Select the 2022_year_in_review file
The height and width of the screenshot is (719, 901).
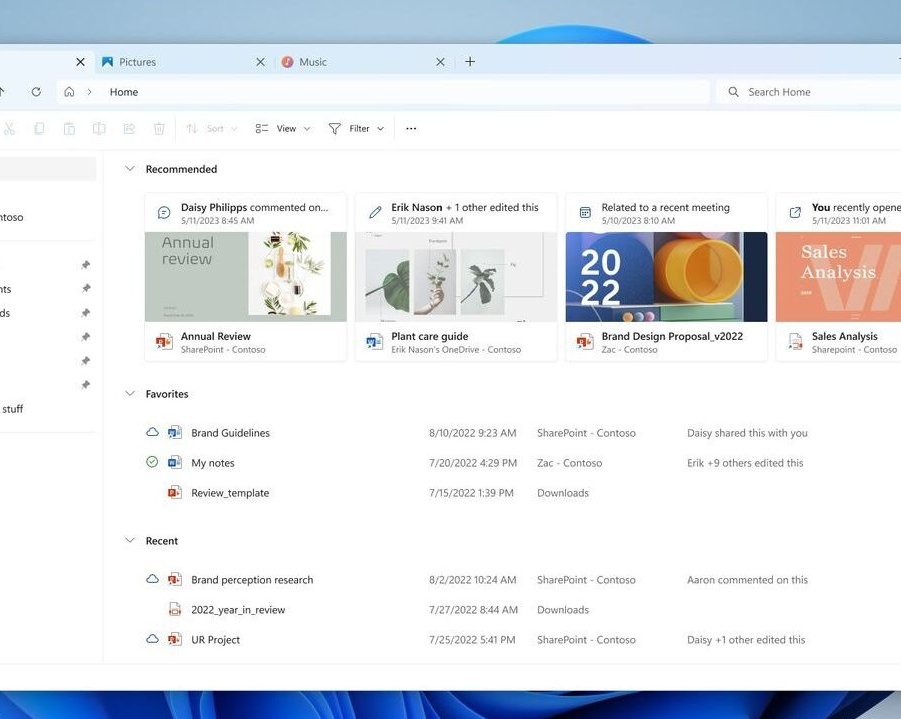[238, 610]
